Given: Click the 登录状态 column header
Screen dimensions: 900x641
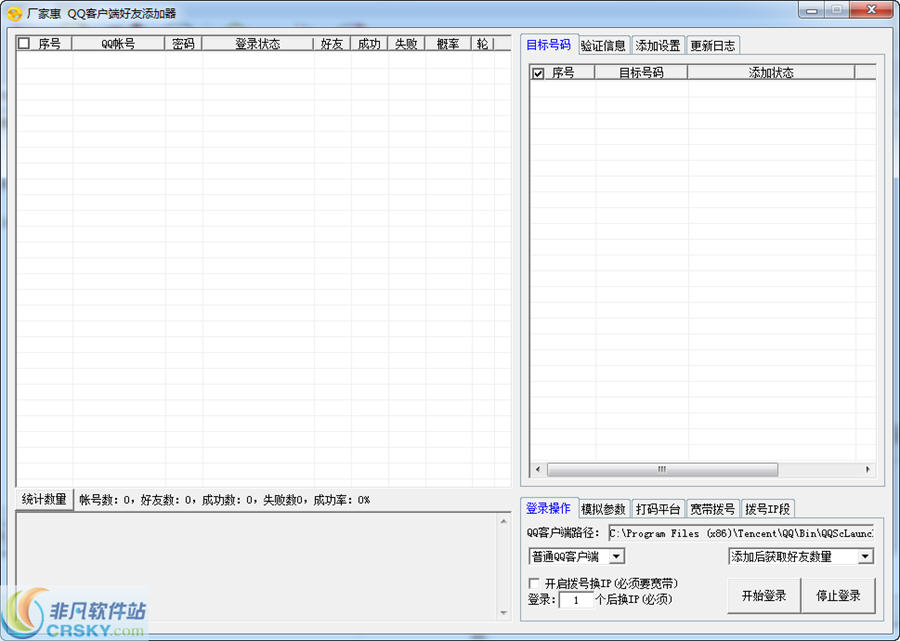Looking at the screenshot, I should [258, 44].
